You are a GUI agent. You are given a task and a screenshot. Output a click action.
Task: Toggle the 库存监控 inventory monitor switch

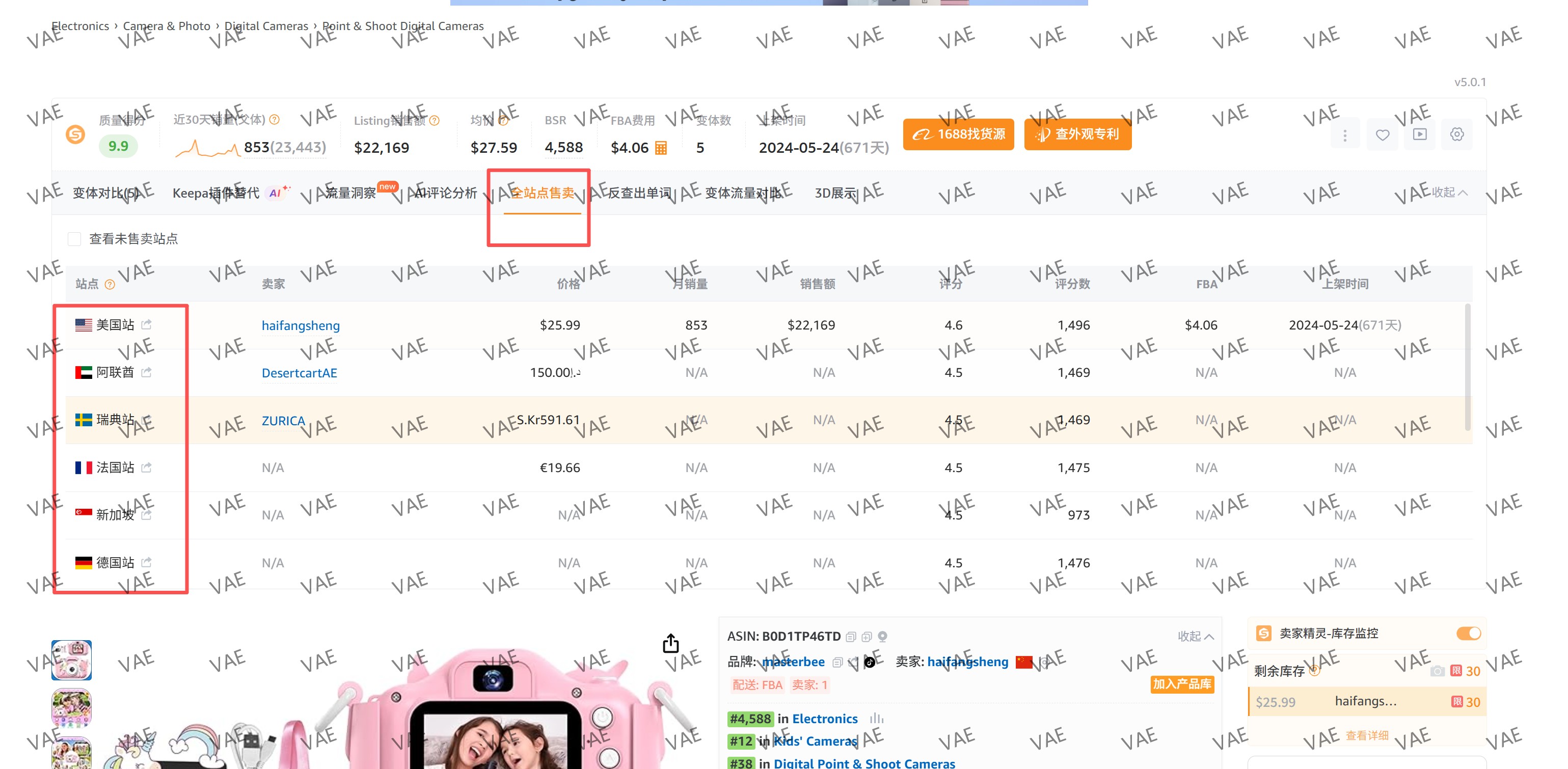[x=1468, y=634]
